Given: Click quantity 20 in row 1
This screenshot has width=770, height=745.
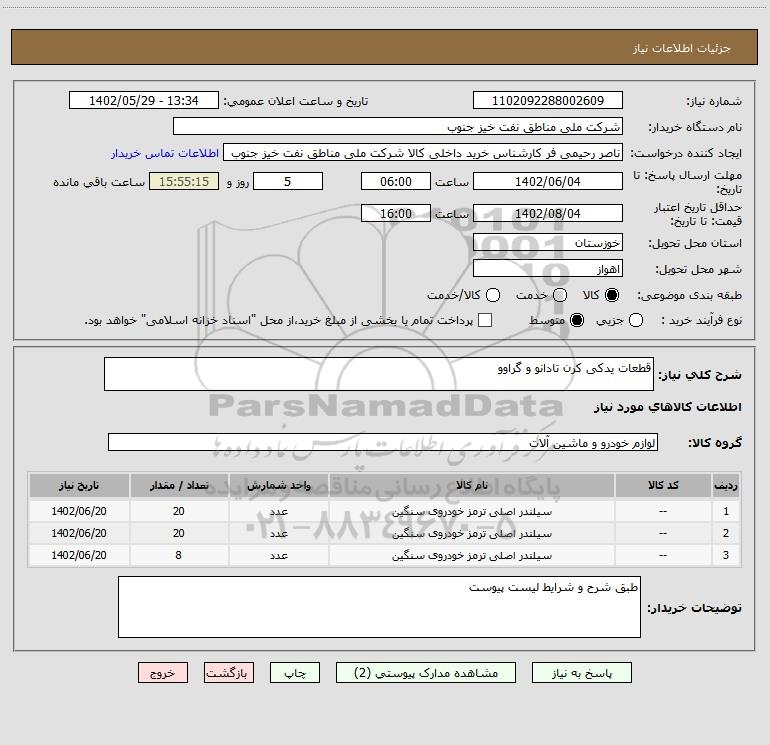Looking at the screenshot, I should [x=178, y=511].
